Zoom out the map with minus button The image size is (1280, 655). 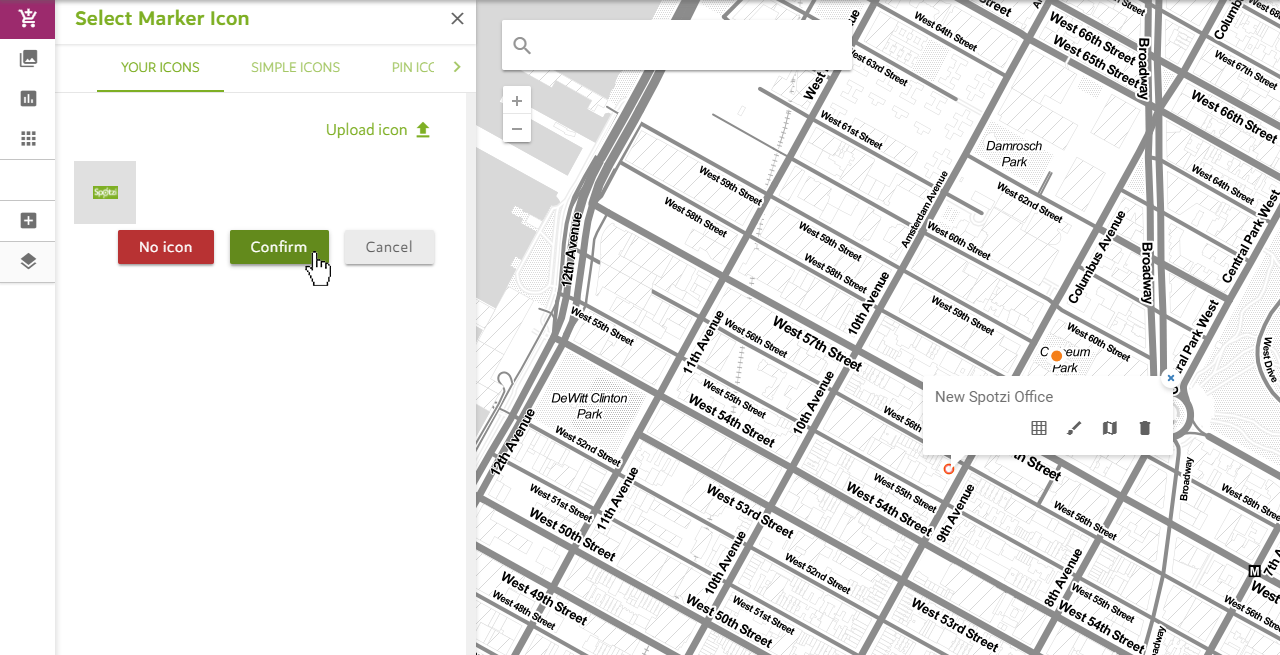517,128
